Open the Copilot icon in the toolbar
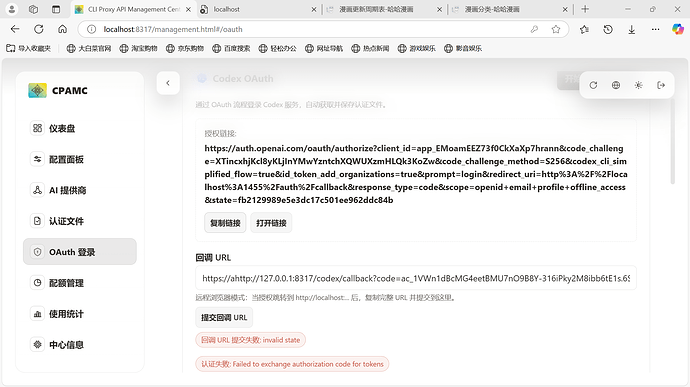690x387 pixels. coord(678,29)
